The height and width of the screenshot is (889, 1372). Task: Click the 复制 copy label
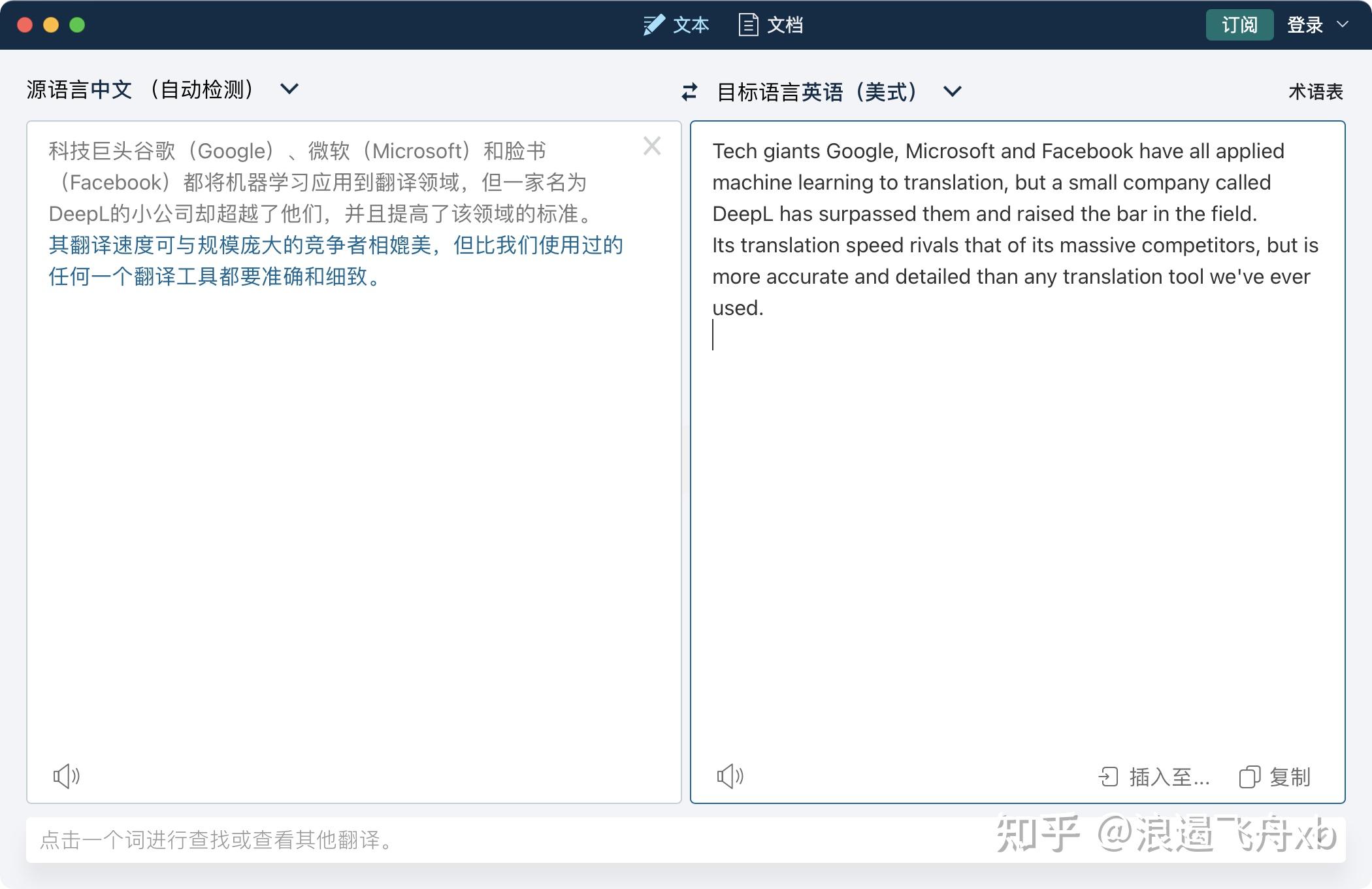1290,777
